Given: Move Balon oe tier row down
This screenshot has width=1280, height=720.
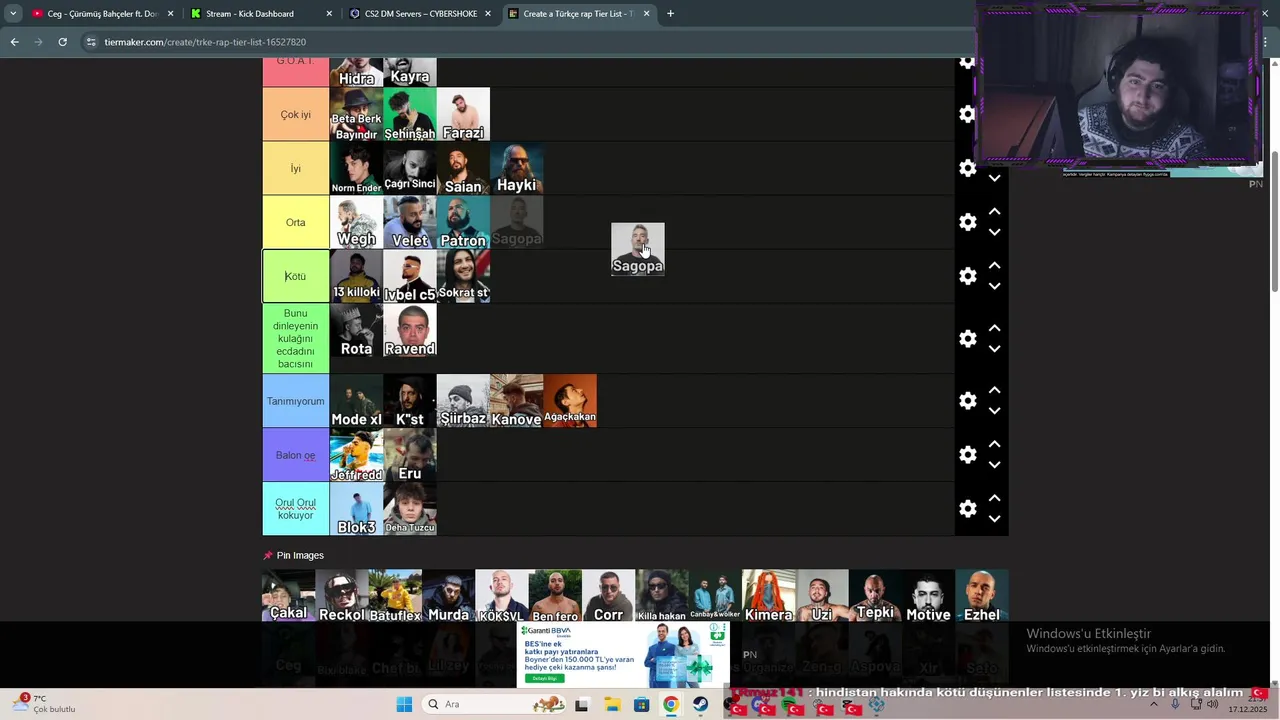Looking at the screenshot, I should pyautogui.click(x=994, y=465).
